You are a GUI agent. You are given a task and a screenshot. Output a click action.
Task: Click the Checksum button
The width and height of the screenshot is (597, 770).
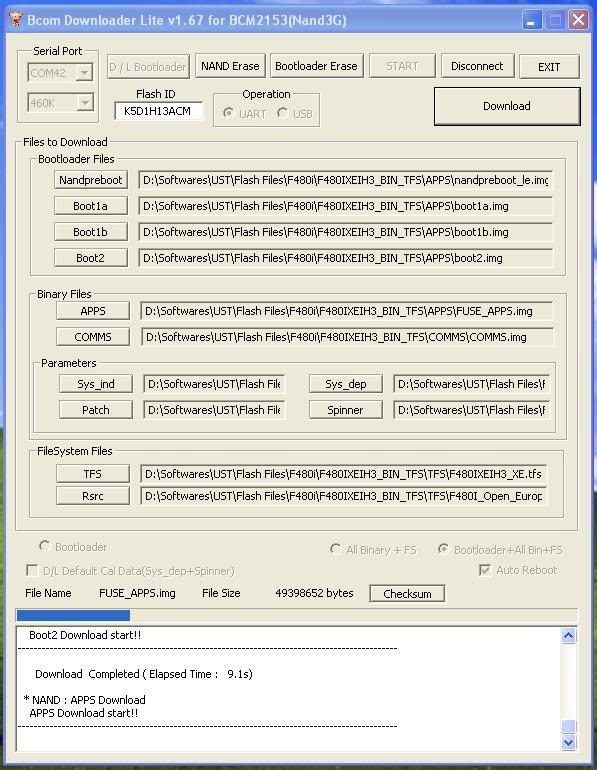point(407,593)
